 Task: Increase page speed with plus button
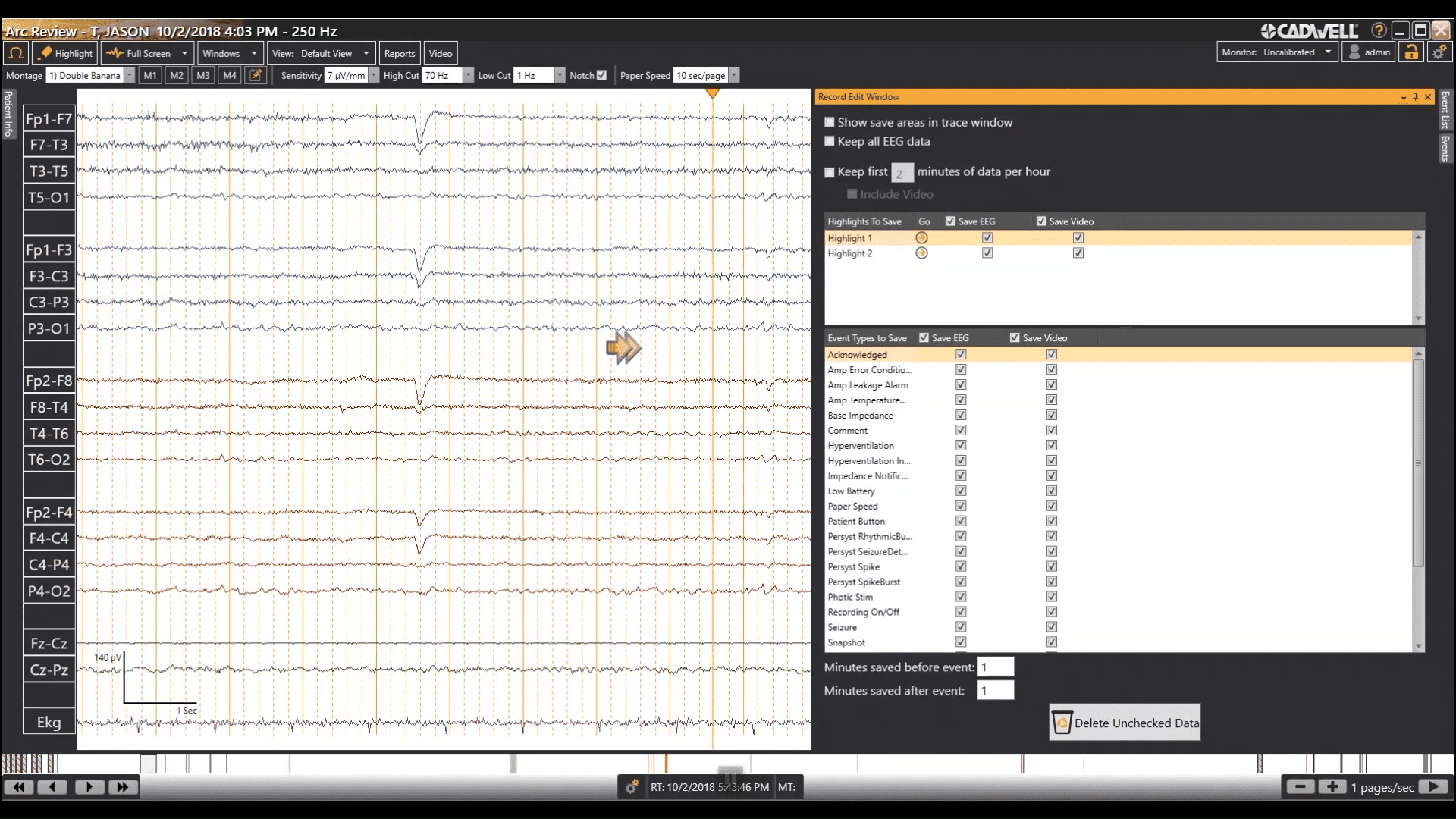click(1332, 787)
